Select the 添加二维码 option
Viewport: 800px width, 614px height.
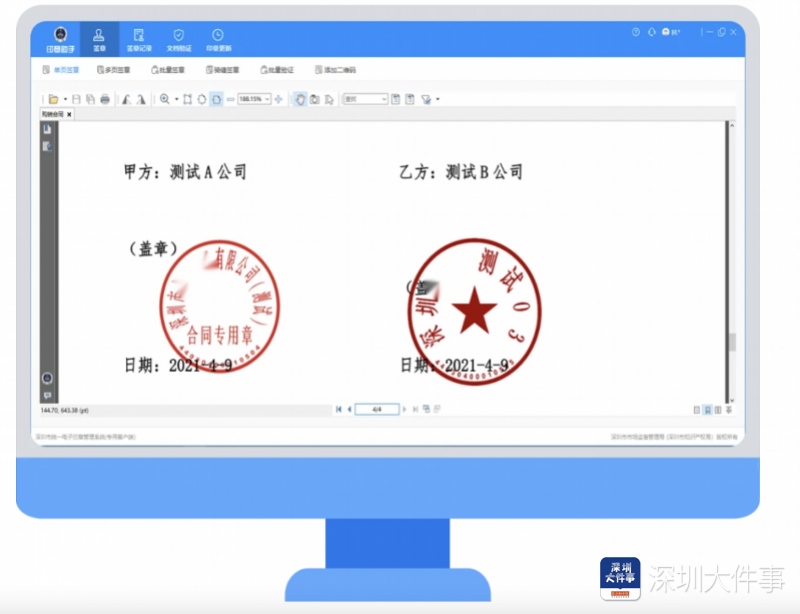point(335,70)
